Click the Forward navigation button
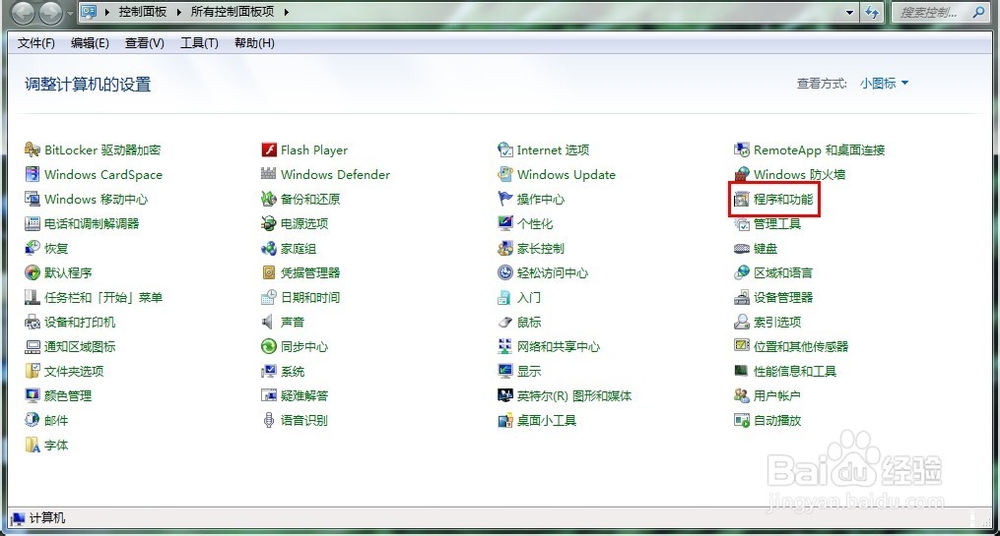 [50, 12]
